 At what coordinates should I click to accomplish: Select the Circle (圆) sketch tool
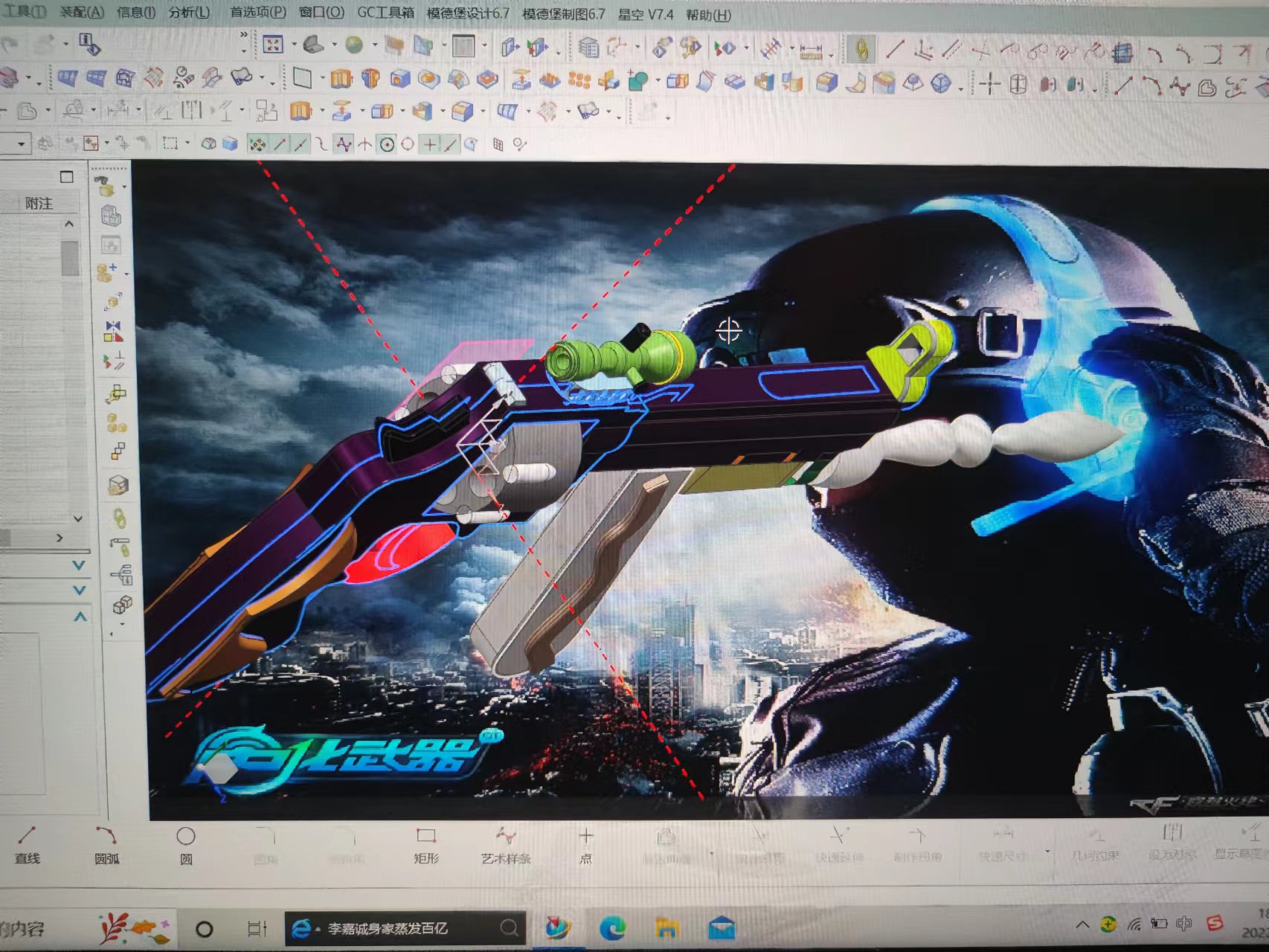185,843
